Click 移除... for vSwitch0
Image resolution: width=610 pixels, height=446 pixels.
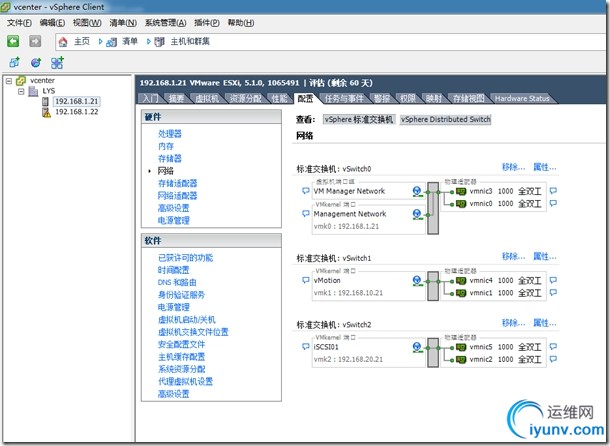click(x=514, y=167)
